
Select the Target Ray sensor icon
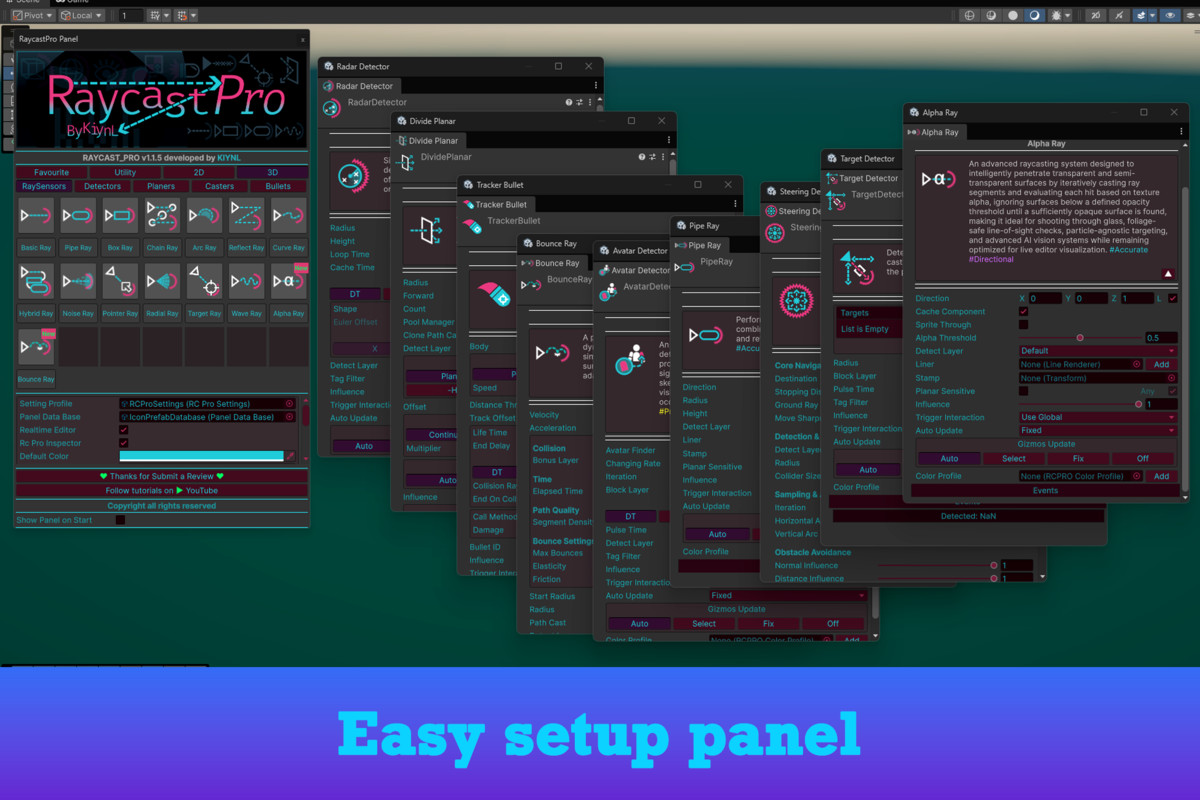click(x=204, y=281)
